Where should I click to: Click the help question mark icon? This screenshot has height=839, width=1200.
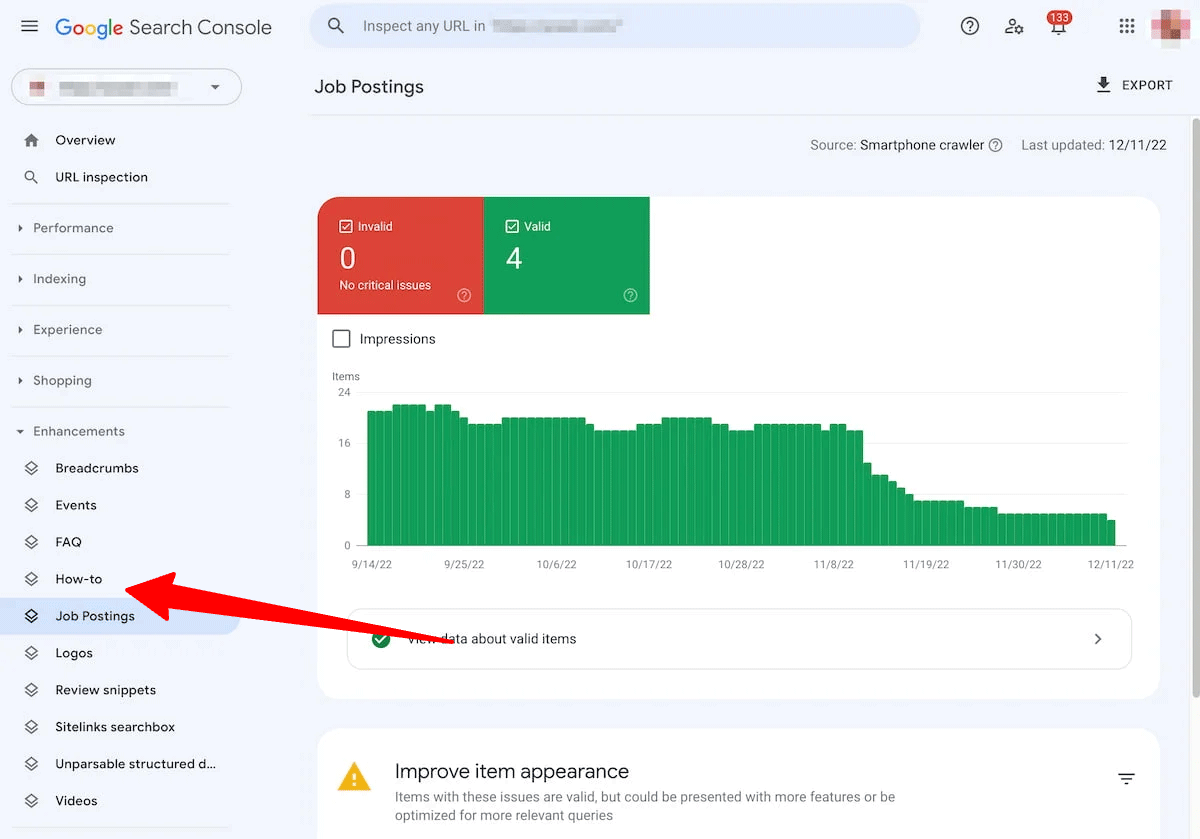click(x=969, y=26)
